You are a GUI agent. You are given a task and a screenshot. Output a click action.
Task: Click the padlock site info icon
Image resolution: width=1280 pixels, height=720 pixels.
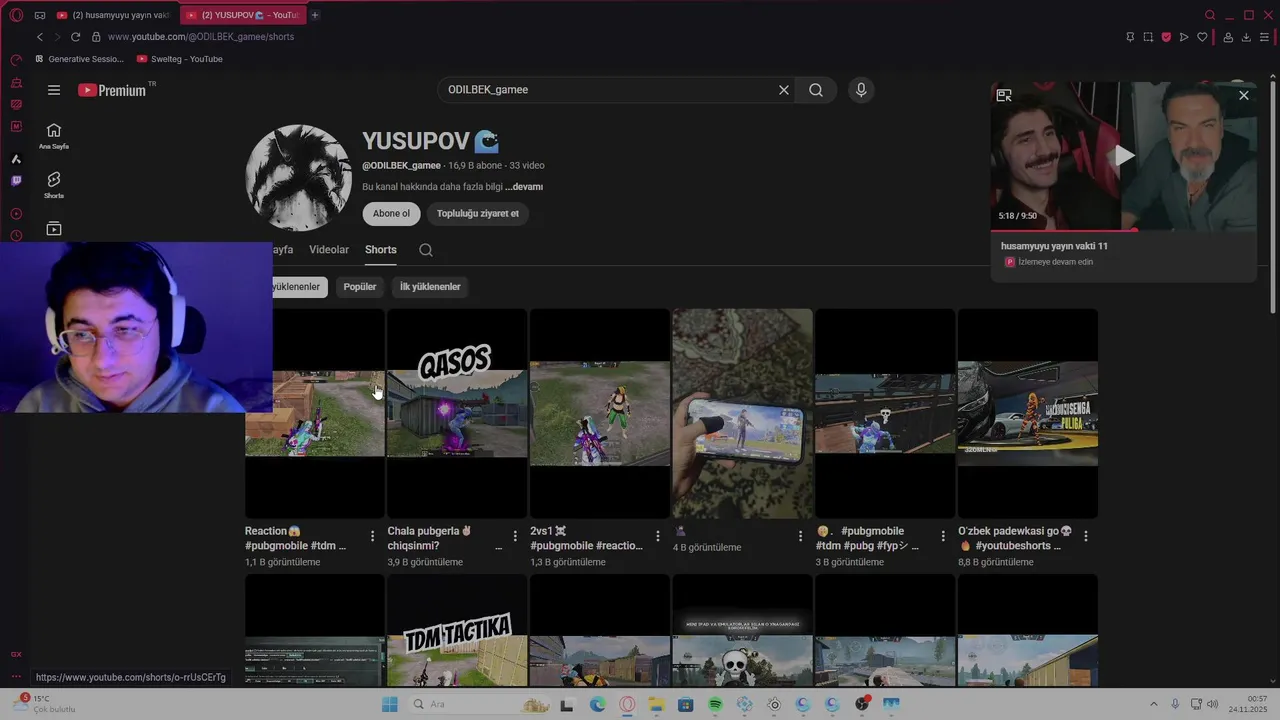(x=96, y=37)
